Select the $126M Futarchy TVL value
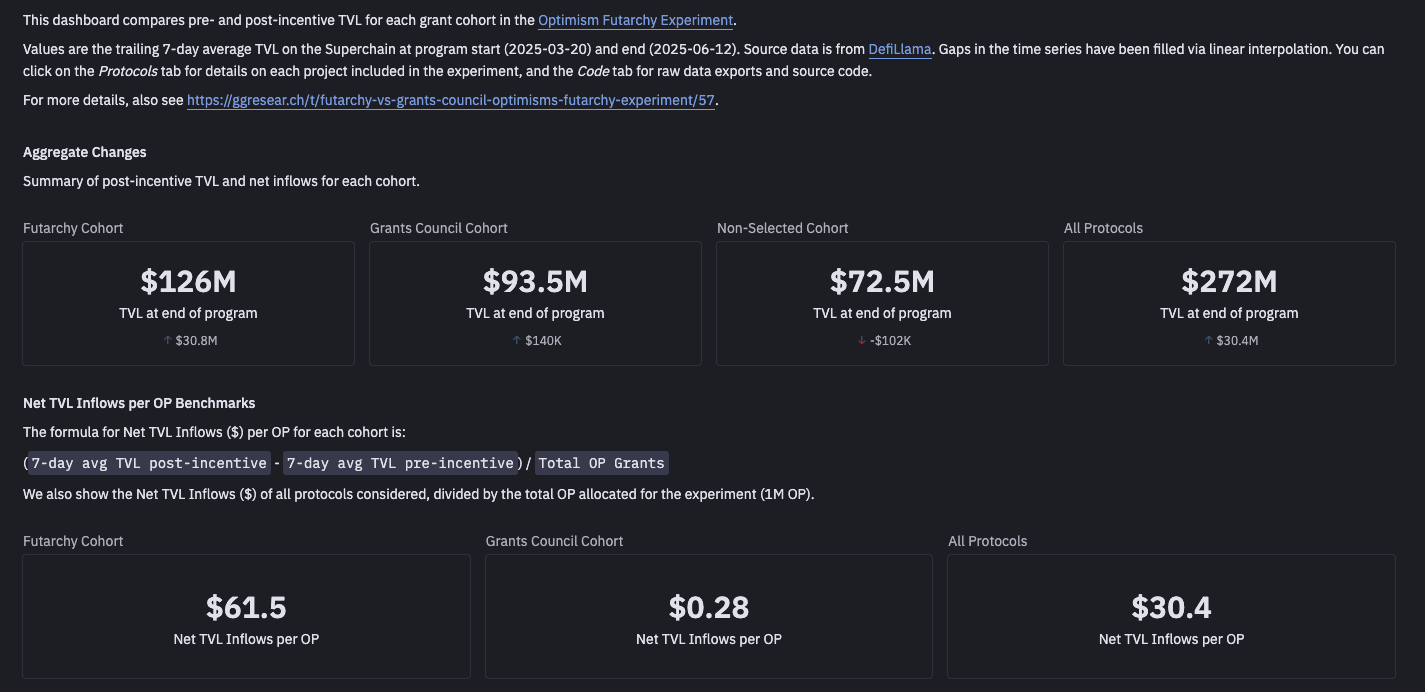Image resolution: width=1425 pixels, height=692 pixels. [x=188, y=282]
